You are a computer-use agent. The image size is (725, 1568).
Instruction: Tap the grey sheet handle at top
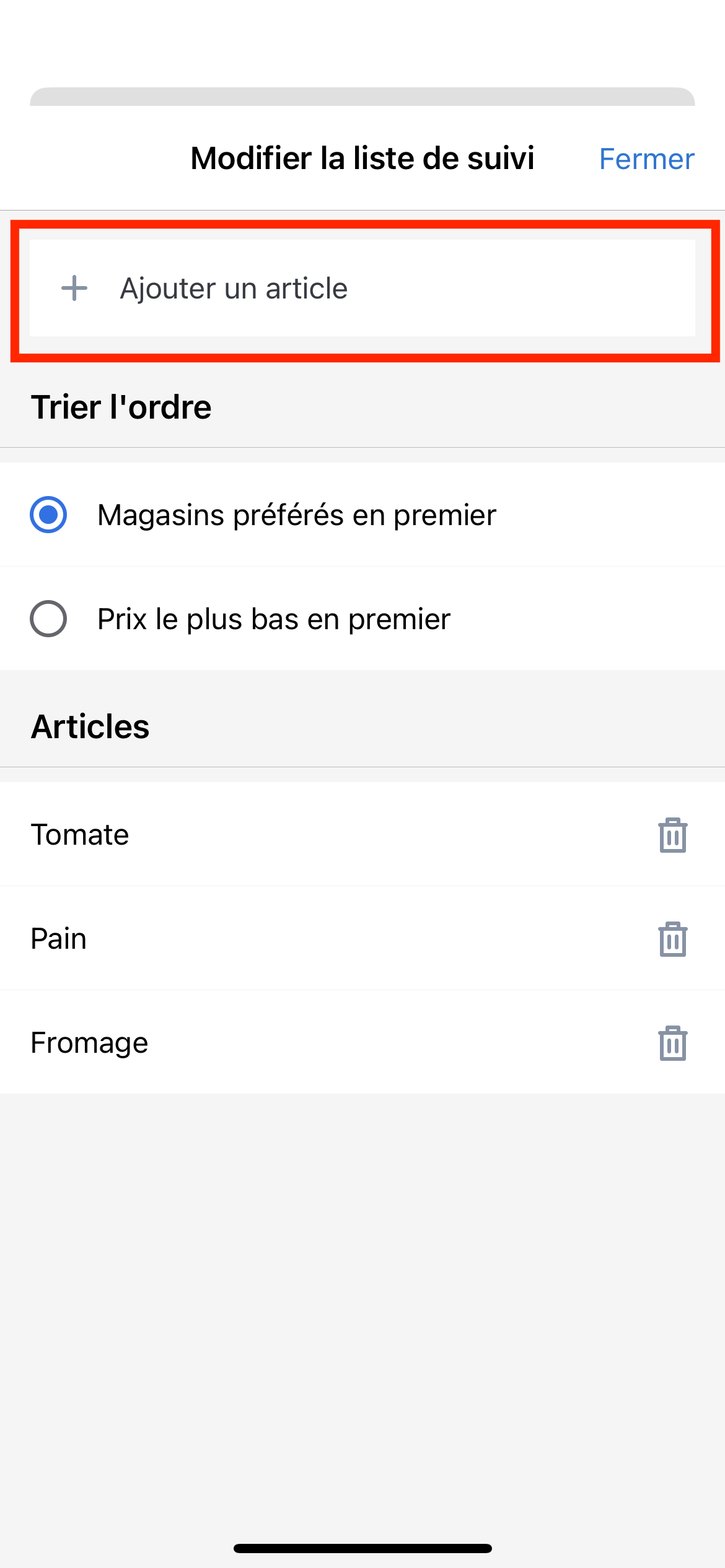362,97
